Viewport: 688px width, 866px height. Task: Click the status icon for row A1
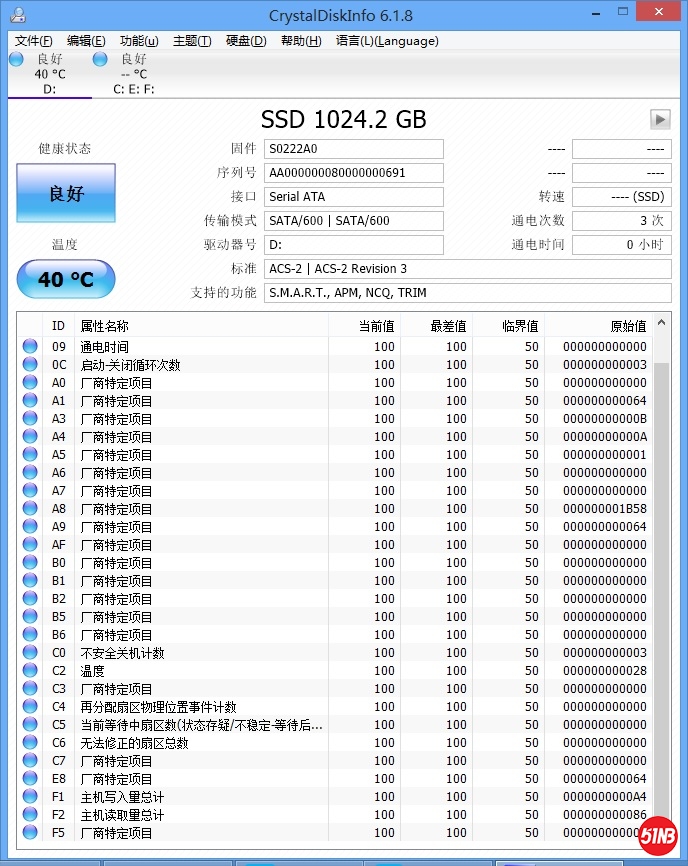tap(30, 400)
